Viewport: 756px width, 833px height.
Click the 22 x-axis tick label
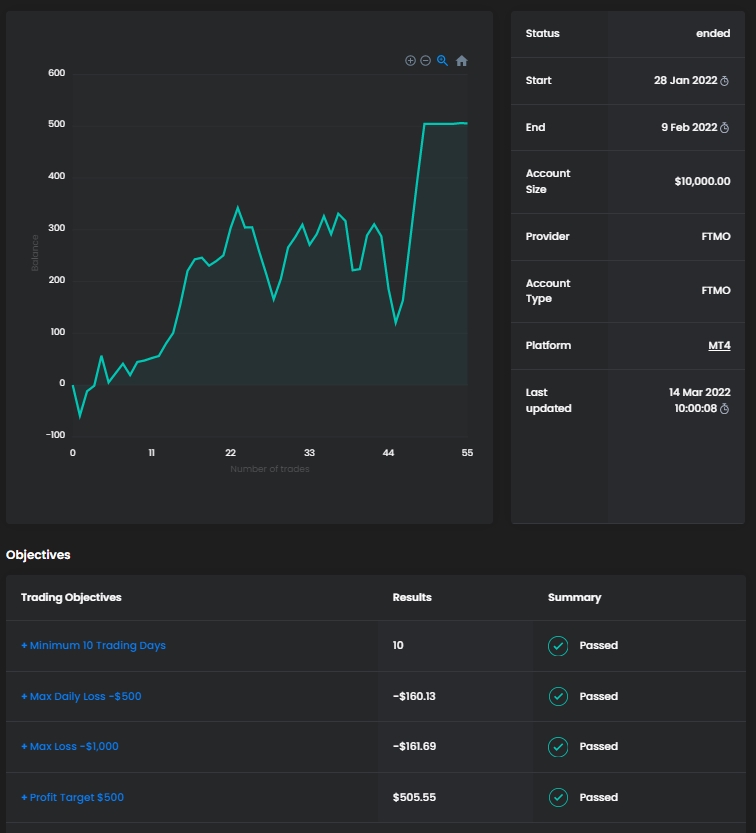click(x=230, y=453)
